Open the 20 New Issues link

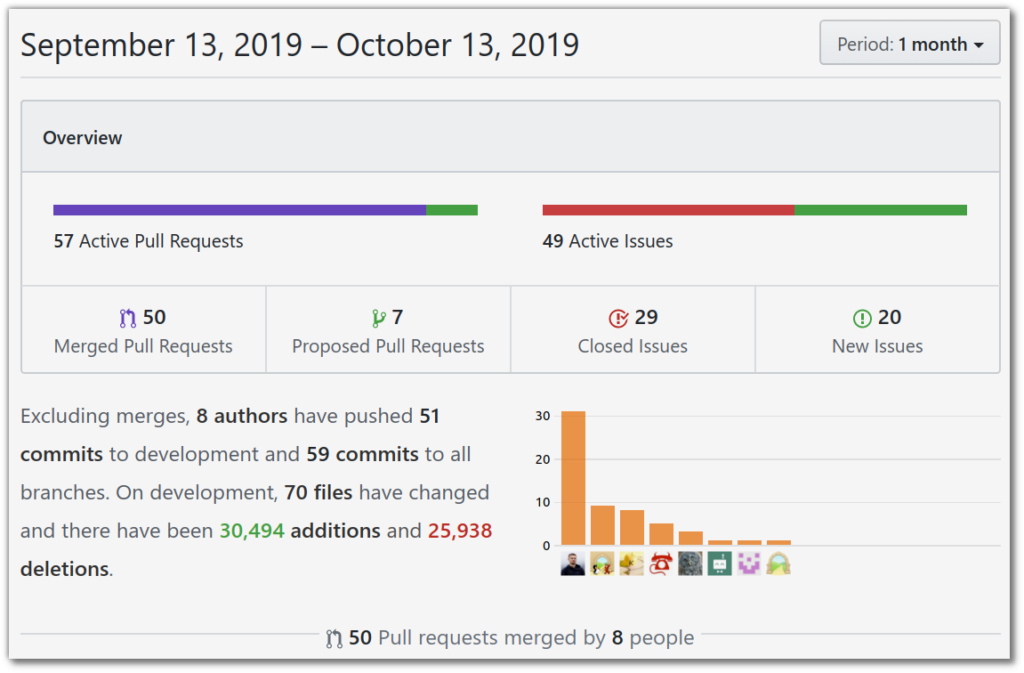[x=877, y=330]
